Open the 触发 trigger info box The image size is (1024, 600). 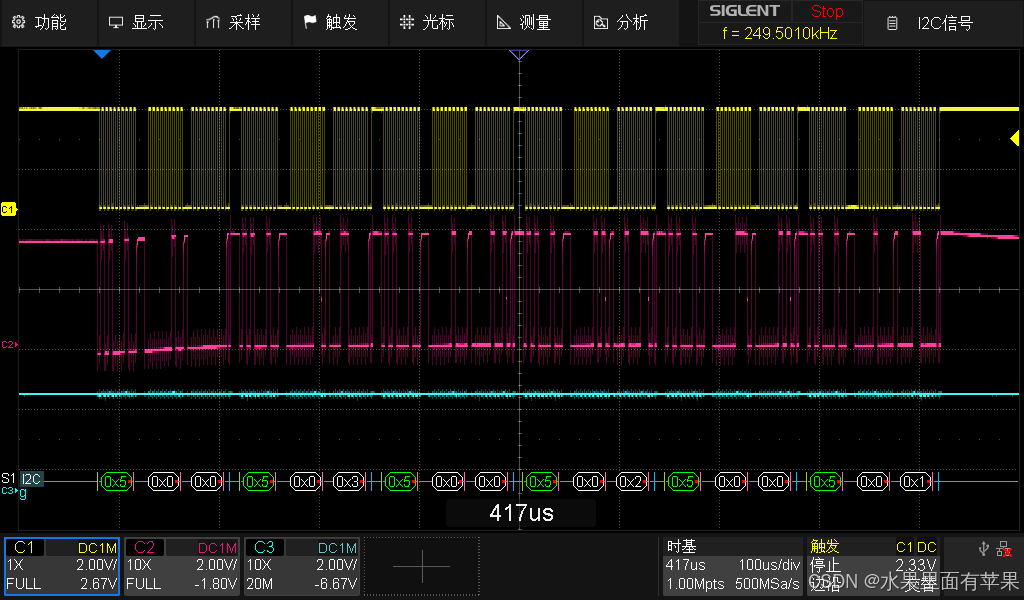(873, 567)
